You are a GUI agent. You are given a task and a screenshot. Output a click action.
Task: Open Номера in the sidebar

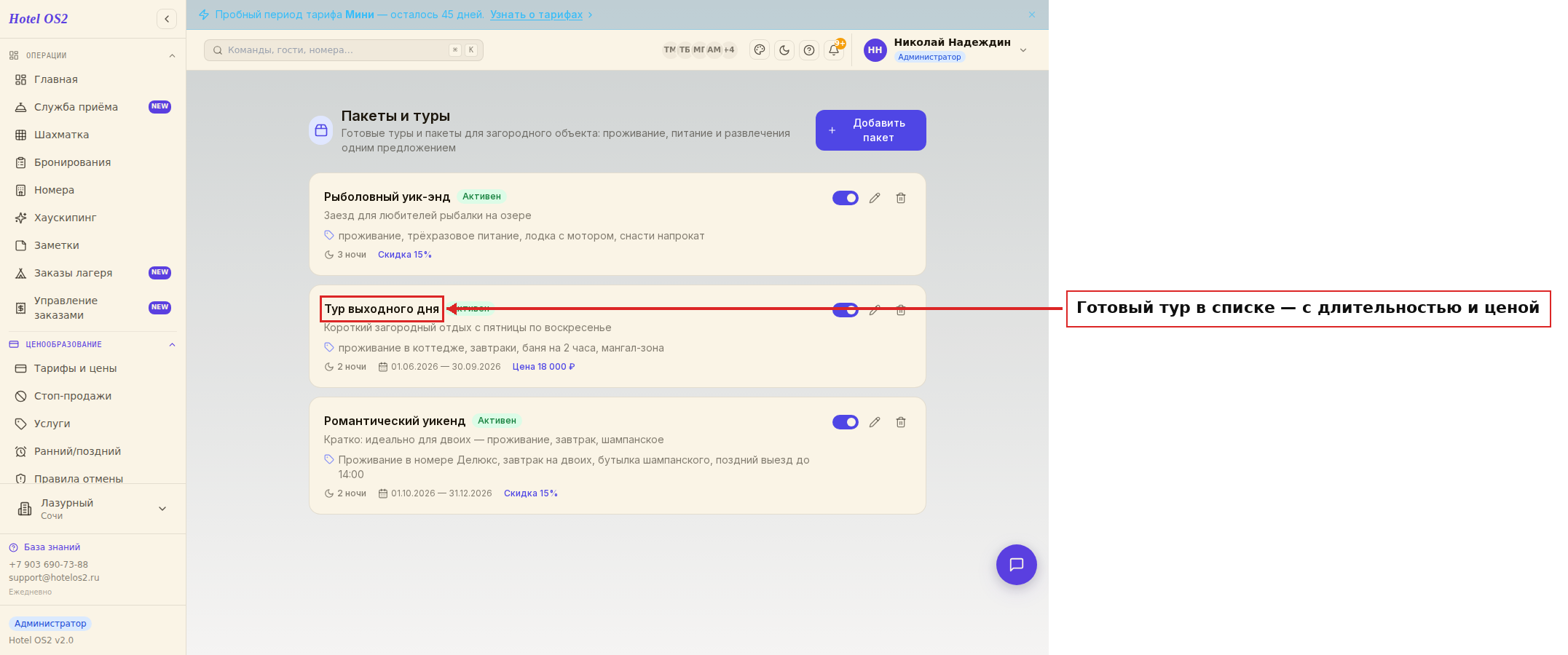point(92,190)
